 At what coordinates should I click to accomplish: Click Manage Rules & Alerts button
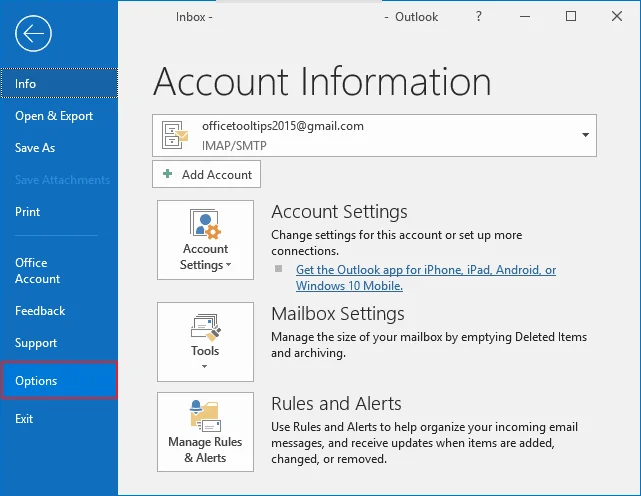(x=205, y=432)
